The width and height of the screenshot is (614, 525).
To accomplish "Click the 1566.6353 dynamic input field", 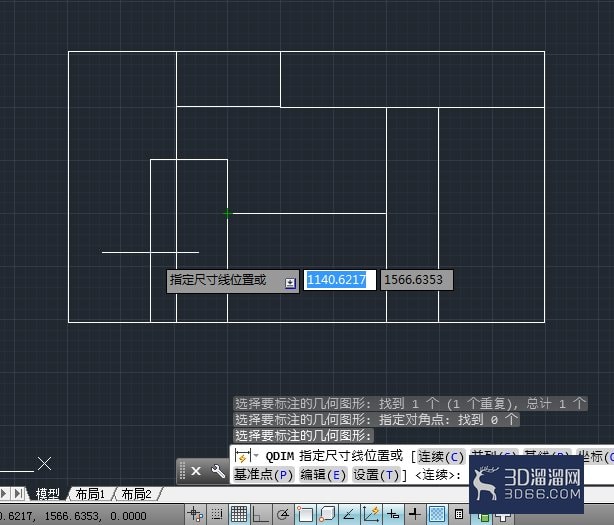I will tap(417, 280).
